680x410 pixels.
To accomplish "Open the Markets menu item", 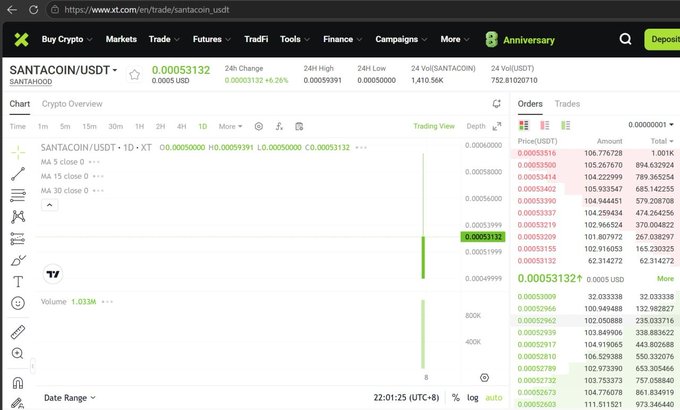I will (121, 39).
